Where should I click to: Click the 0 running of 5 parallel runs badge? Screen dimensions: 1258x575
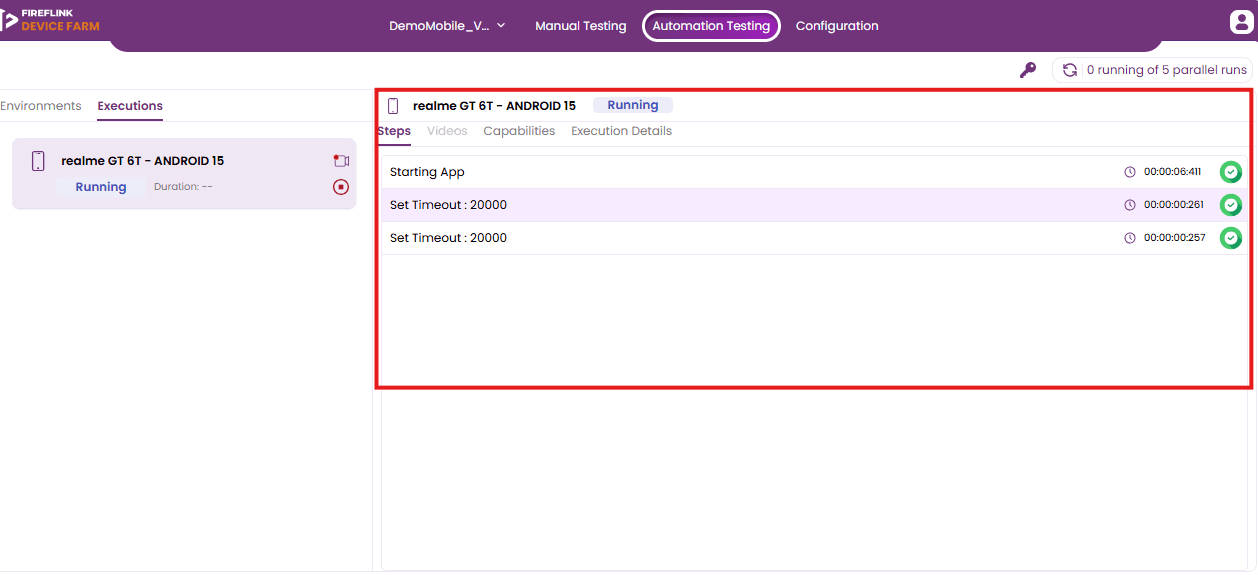1153,70
